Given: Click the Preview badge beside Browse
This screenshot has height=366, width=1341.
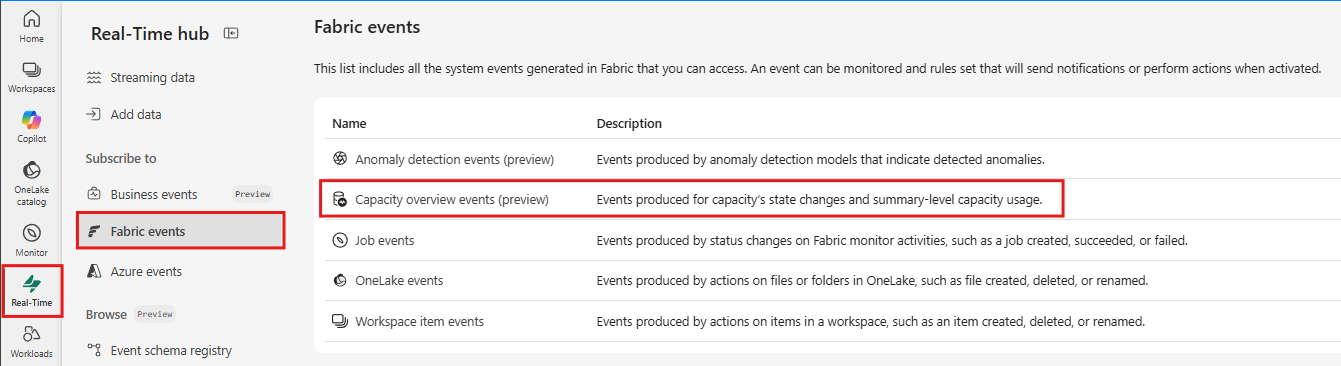Looking at the screenshot, I should point(155,314).
